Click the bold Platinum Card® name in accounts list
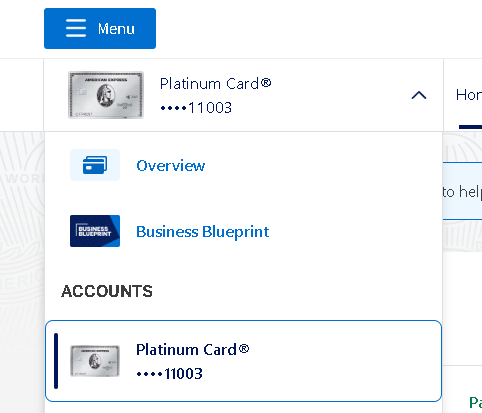This screenshot has height=413, width=482. point(193,350)
